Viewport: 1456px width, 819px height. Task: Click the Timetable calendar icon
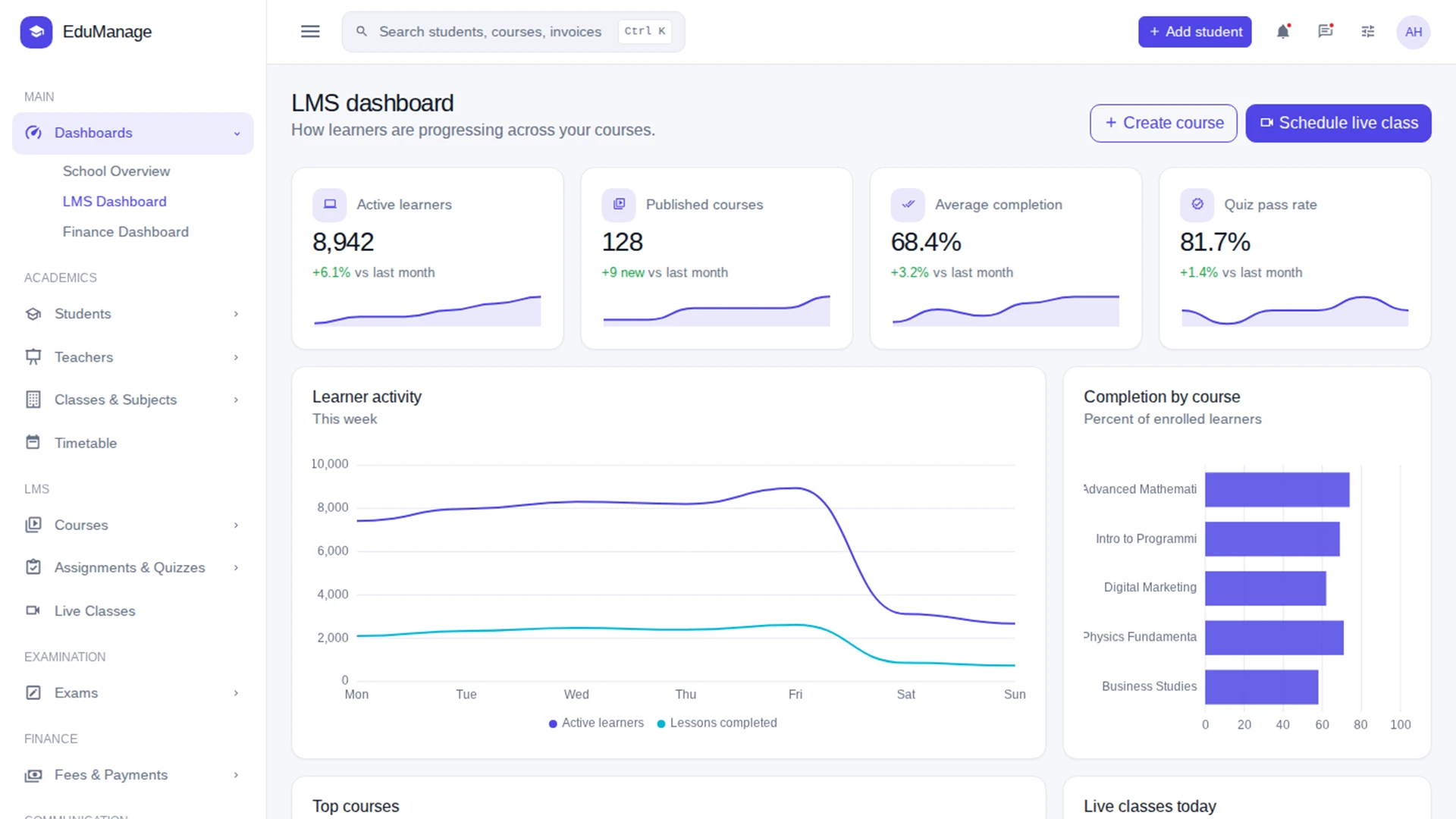33,442
